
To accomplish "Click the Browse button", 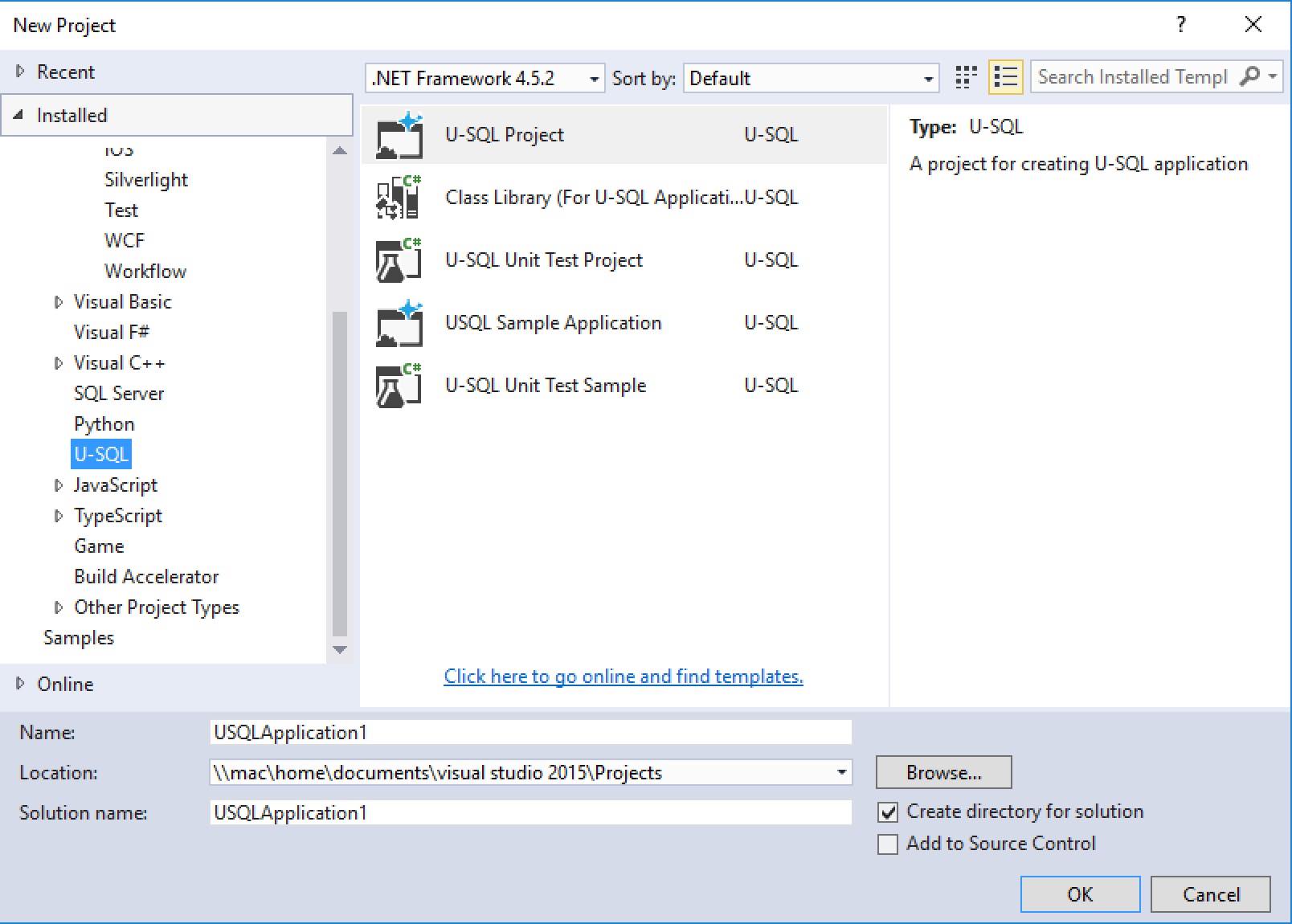I will click(x=943, y=773).
